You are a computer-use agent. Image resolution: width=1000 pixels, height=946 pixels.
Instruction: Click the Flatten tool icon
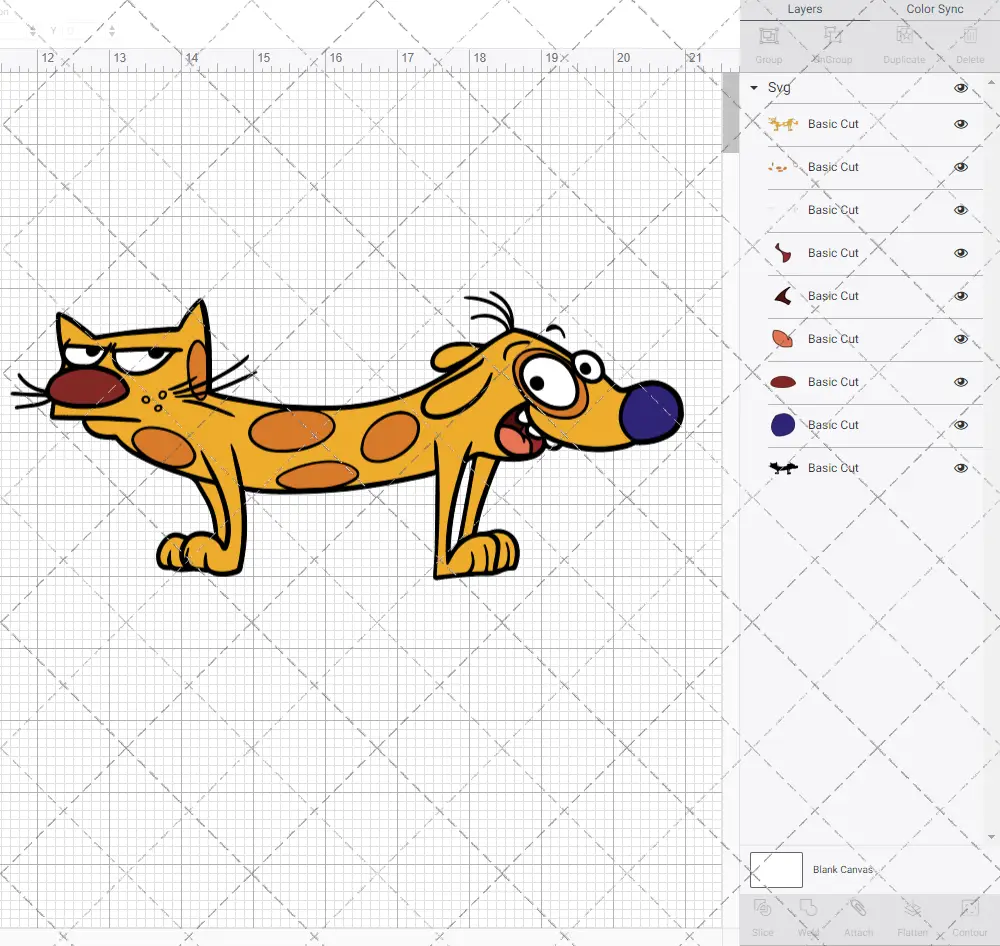click(x=913, y=908)
